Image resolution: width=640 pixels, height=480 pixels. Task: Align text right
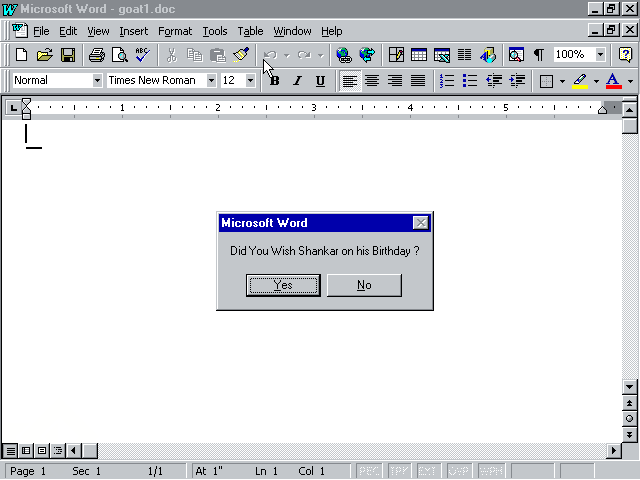pyautogui.click(x=395, y=81)
